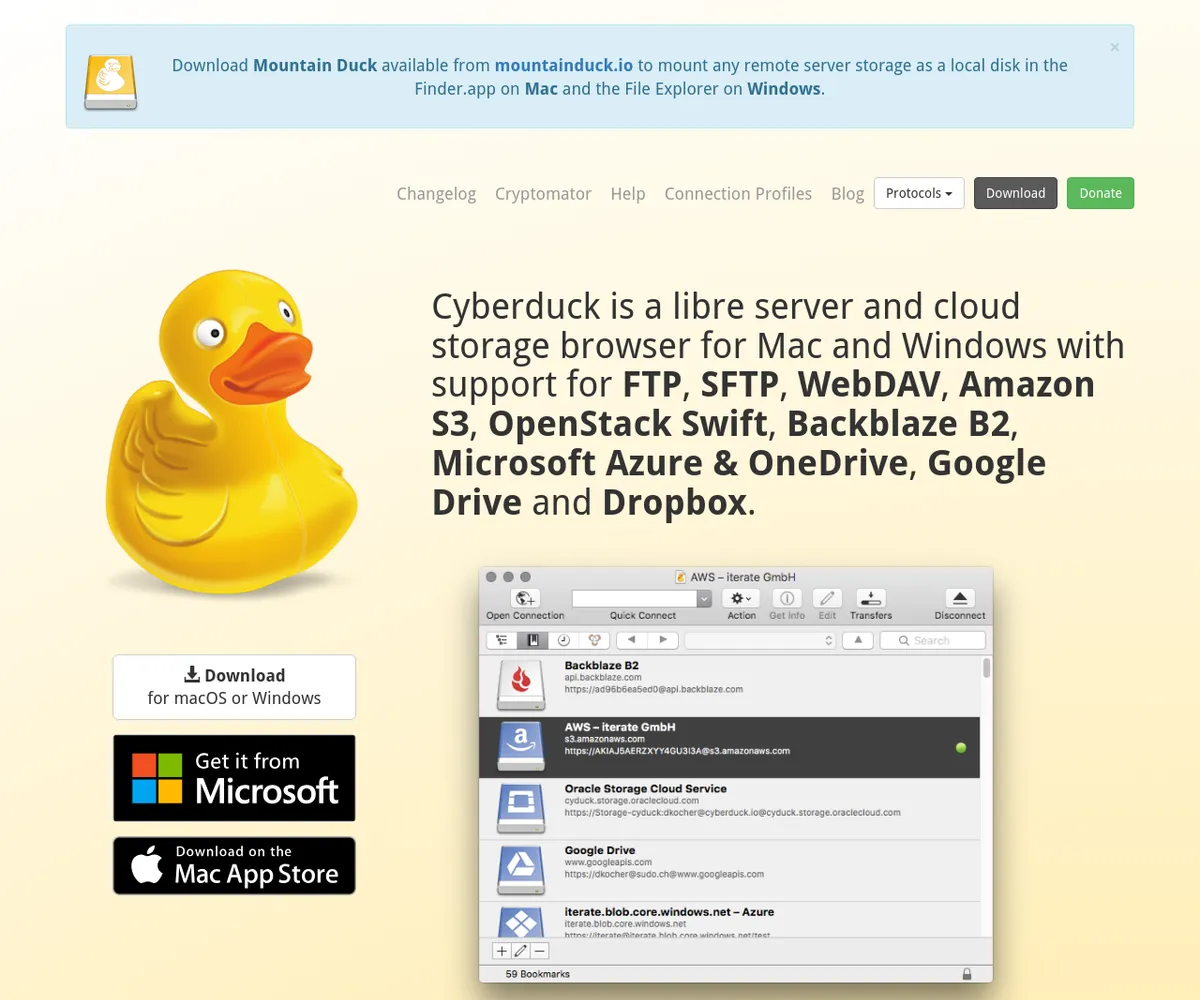Screen dimensions: 1200x1000
Task: Click the Get it from Microsoft badge
Action: click(x=234, y=778)
